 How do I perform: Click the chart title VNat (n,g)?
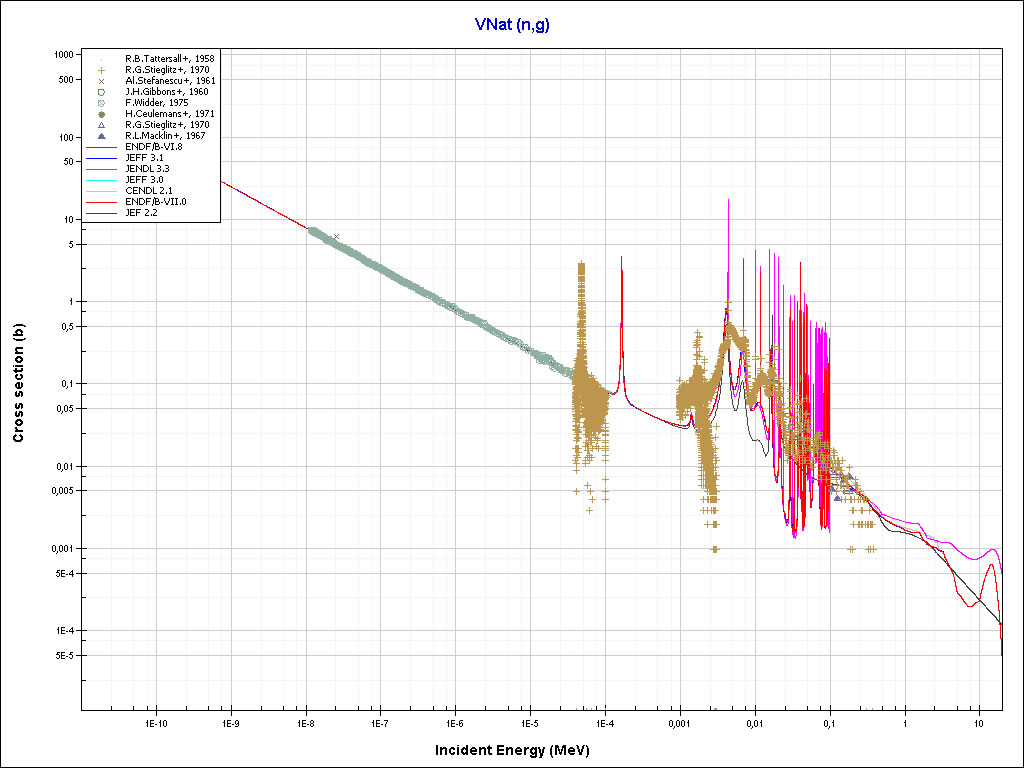click(x=512, y=24)
